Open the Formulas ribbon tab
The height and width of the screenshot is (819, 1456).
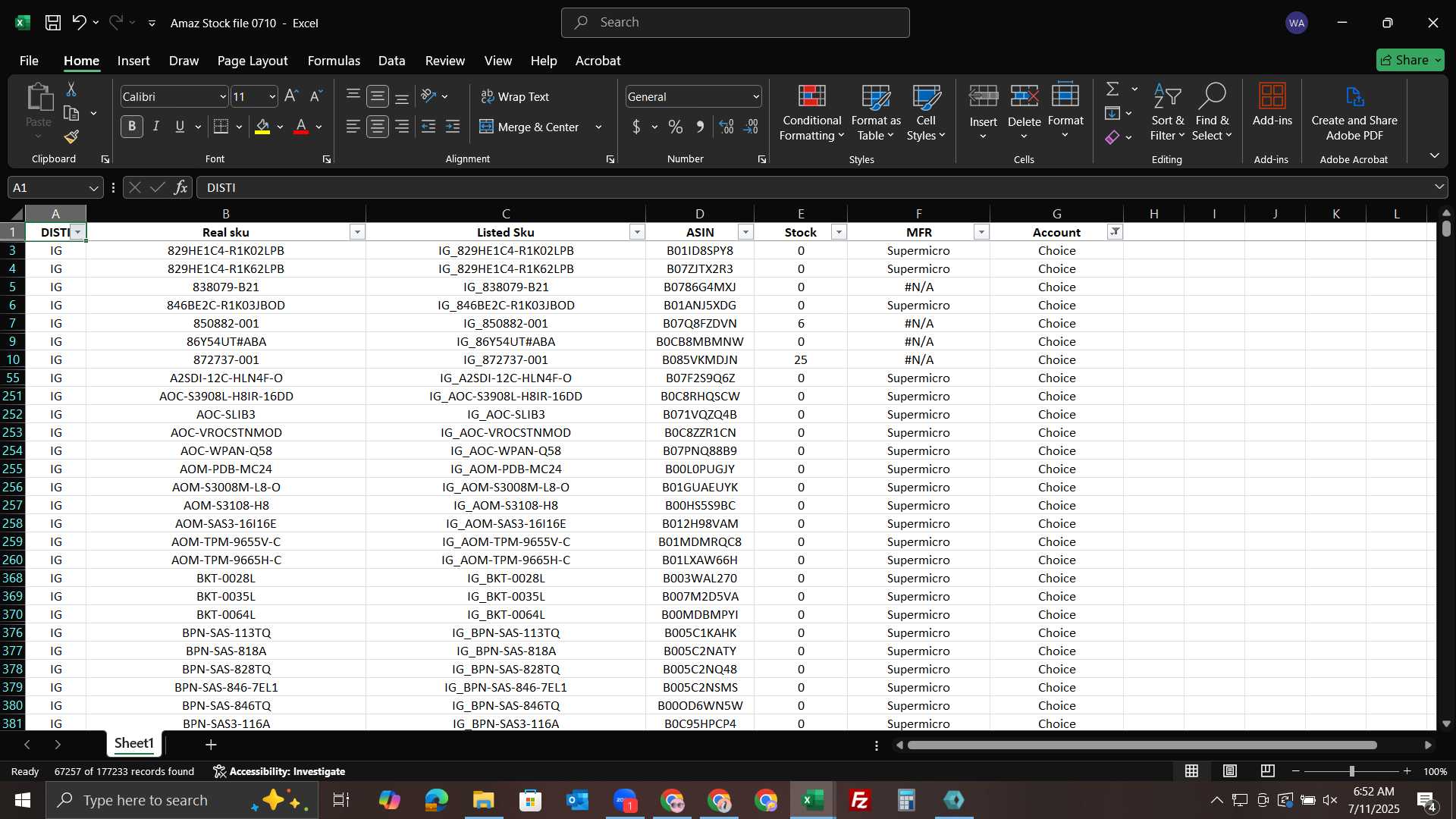point(334,61)
